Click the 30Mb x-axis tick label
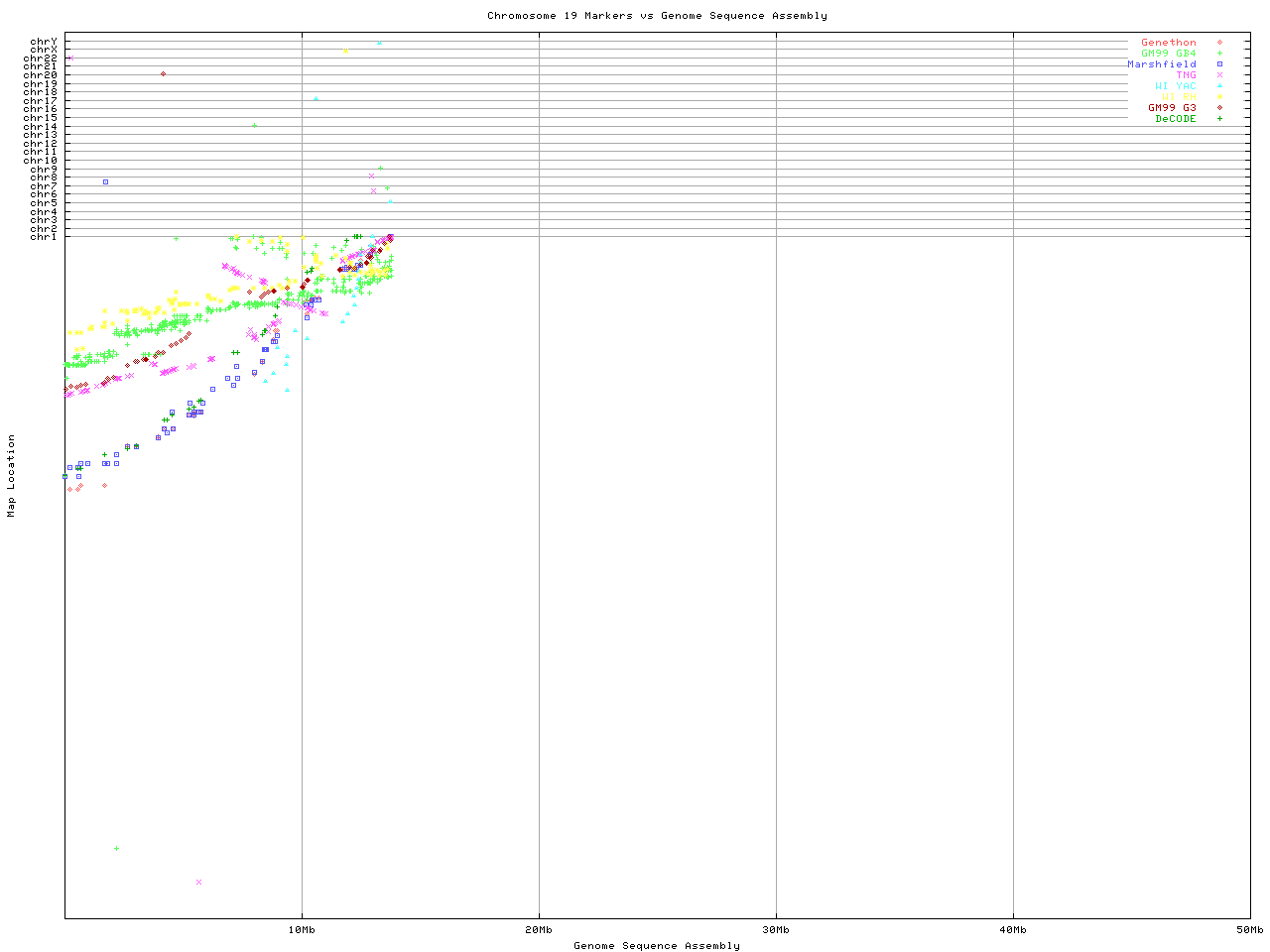This screenshot has height=952, width=1270. tap(776, 930)
